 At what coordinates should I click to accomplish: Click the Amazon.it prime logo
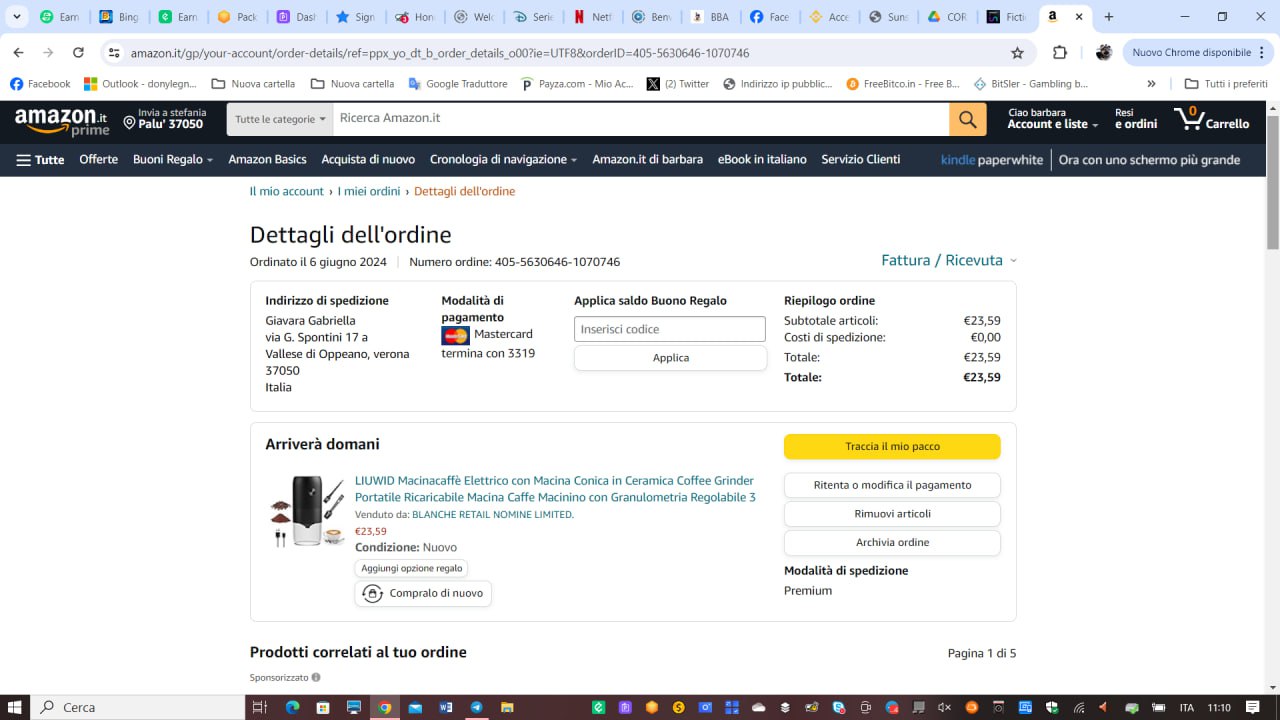point(61,121)
